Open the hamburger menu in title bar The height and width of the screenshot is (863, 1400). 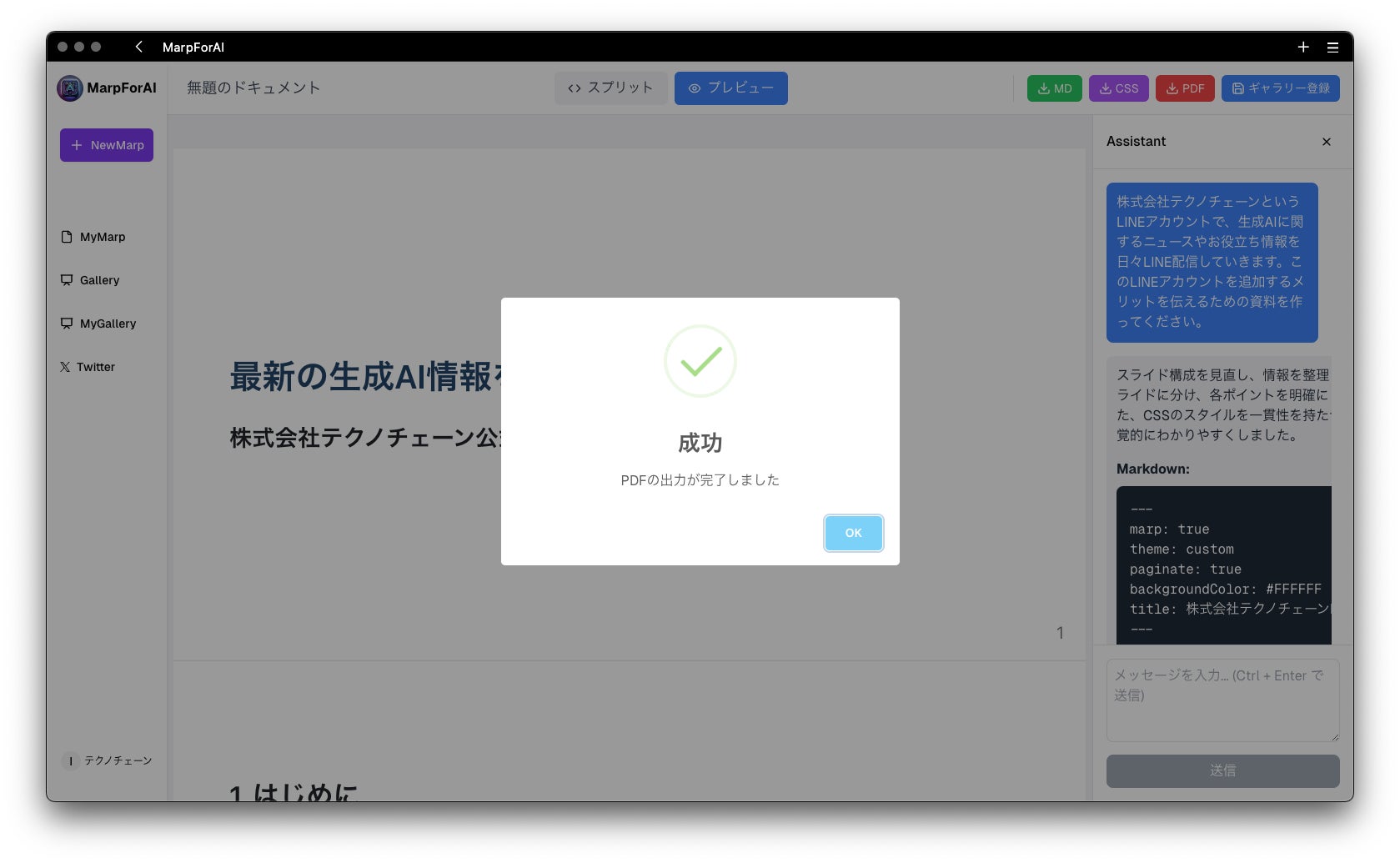point(1333,47)
